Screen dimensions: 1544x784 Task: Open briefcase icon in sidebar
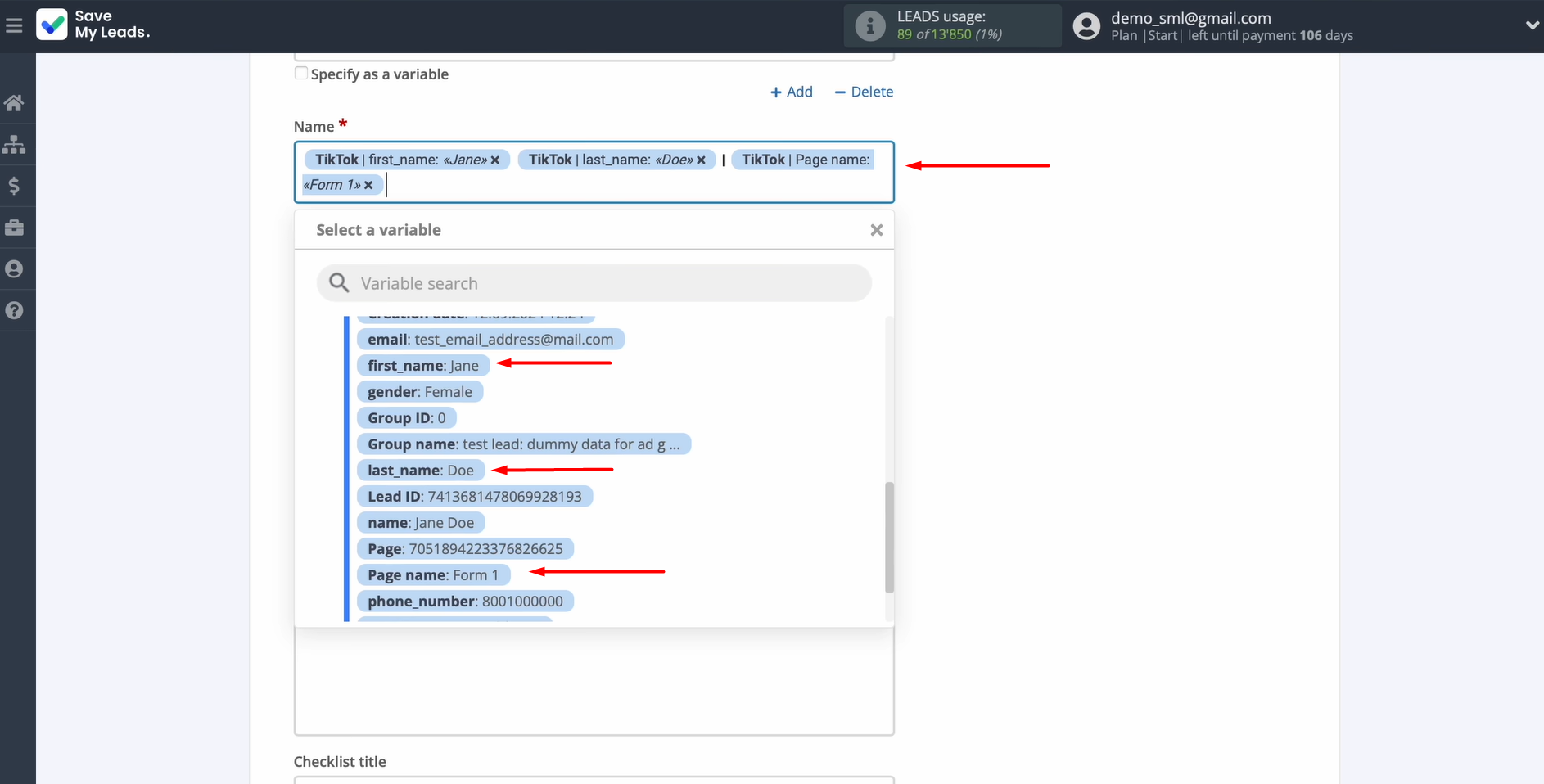(14, 228)
